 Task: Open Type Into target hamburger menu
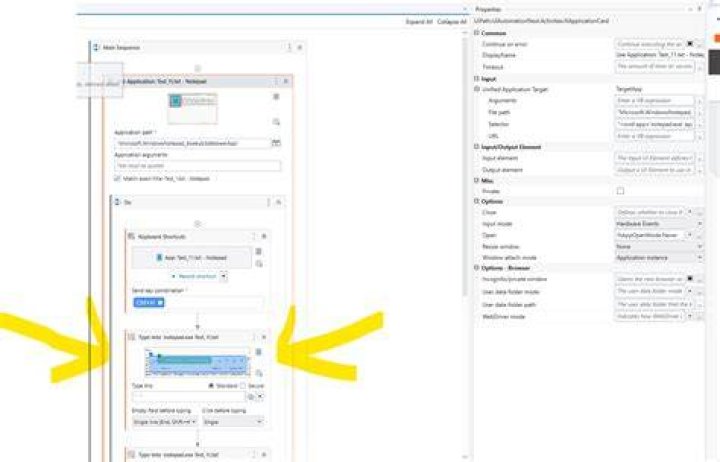[259, 352]
